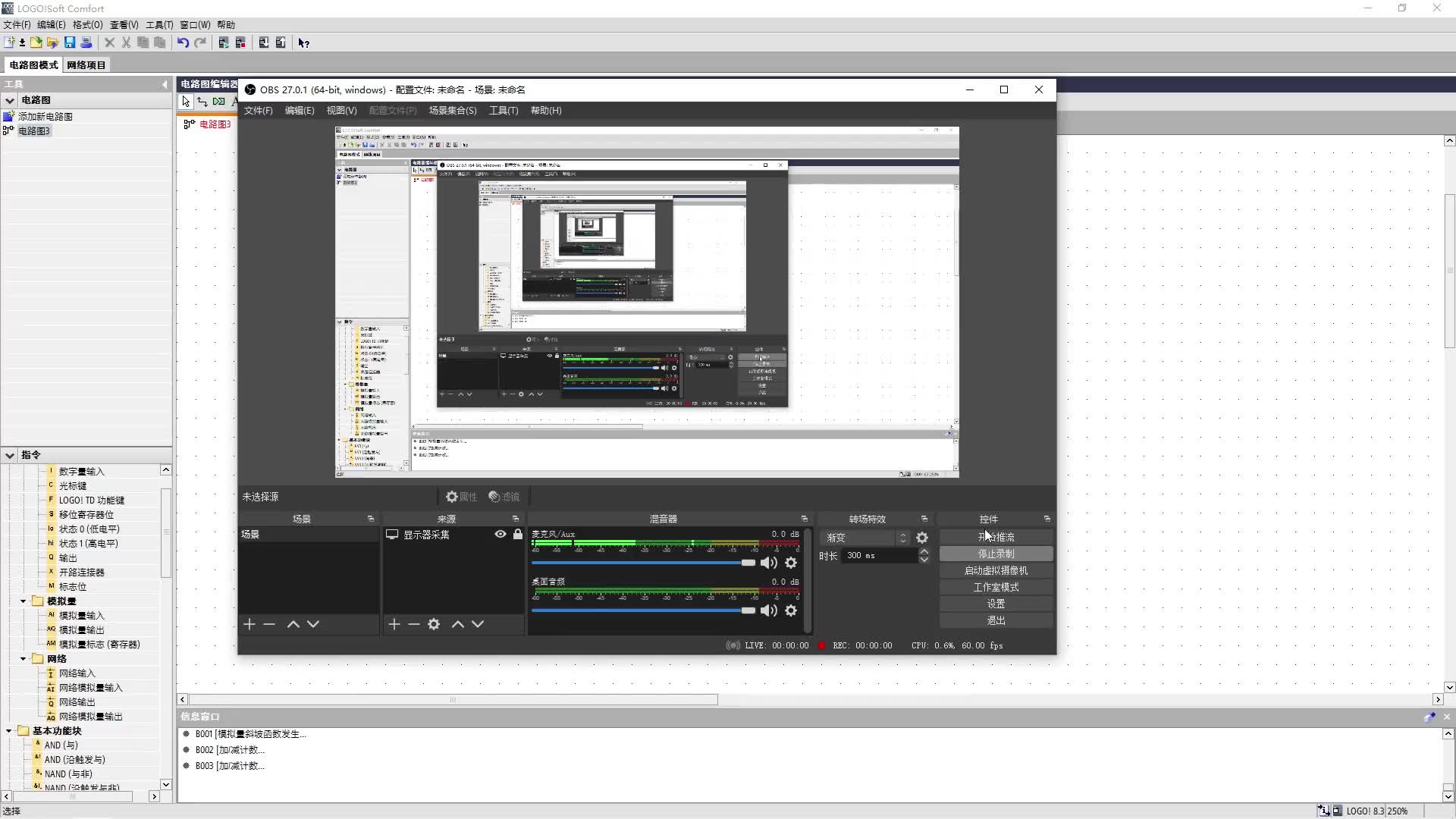The image size is (1456, 819).
Task: Click 设置 button in OBS controls
Action: coord(996,604)
